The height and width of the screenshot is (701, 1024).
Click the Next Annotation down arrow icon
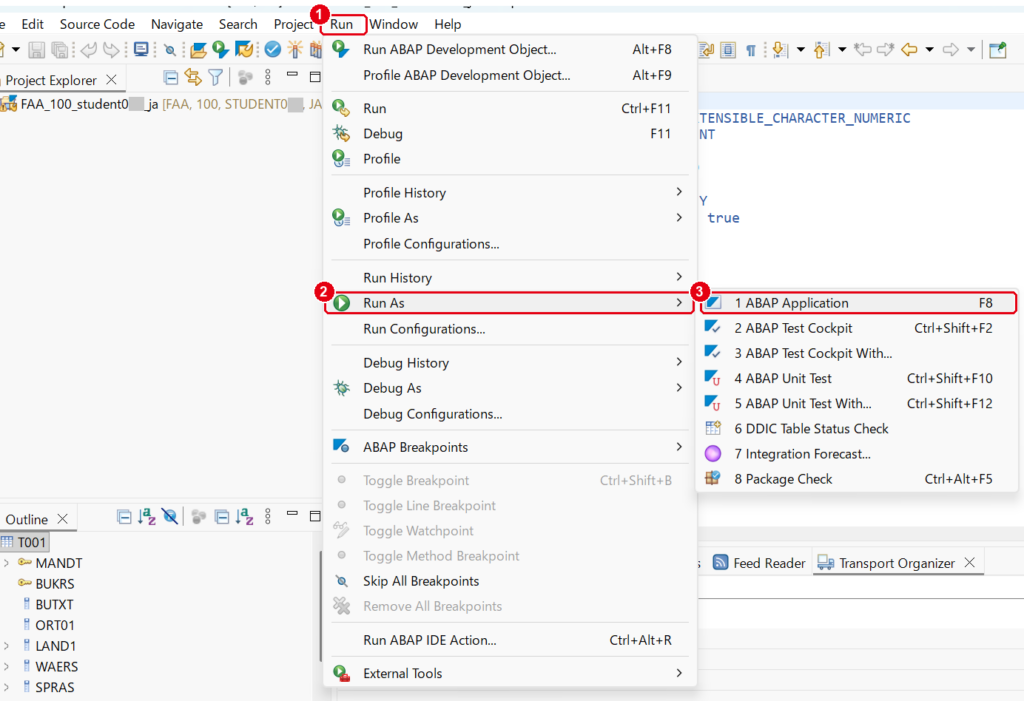[x=778, y=50]
